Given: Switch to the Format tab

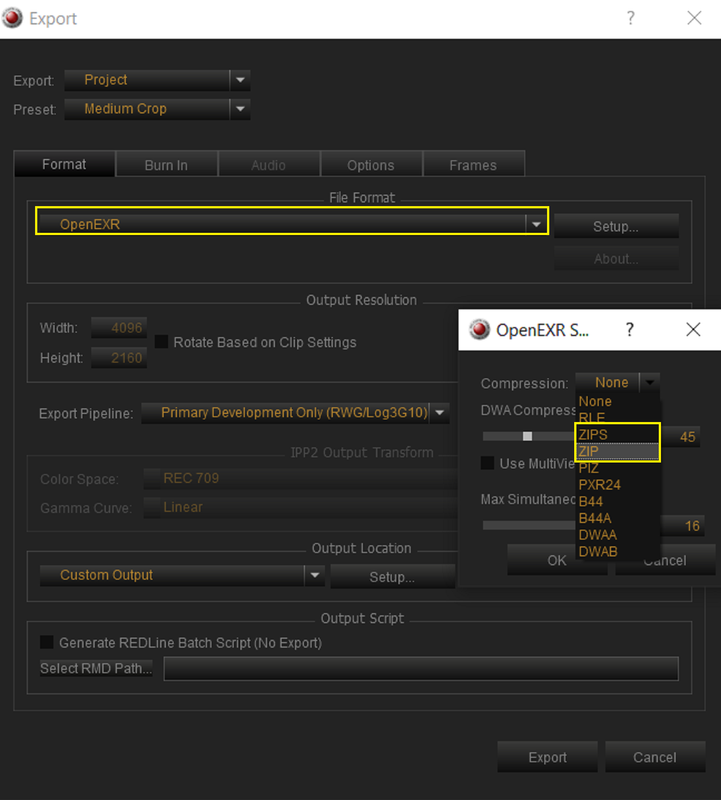Looking at the screenshot, I should coord(64,164).
